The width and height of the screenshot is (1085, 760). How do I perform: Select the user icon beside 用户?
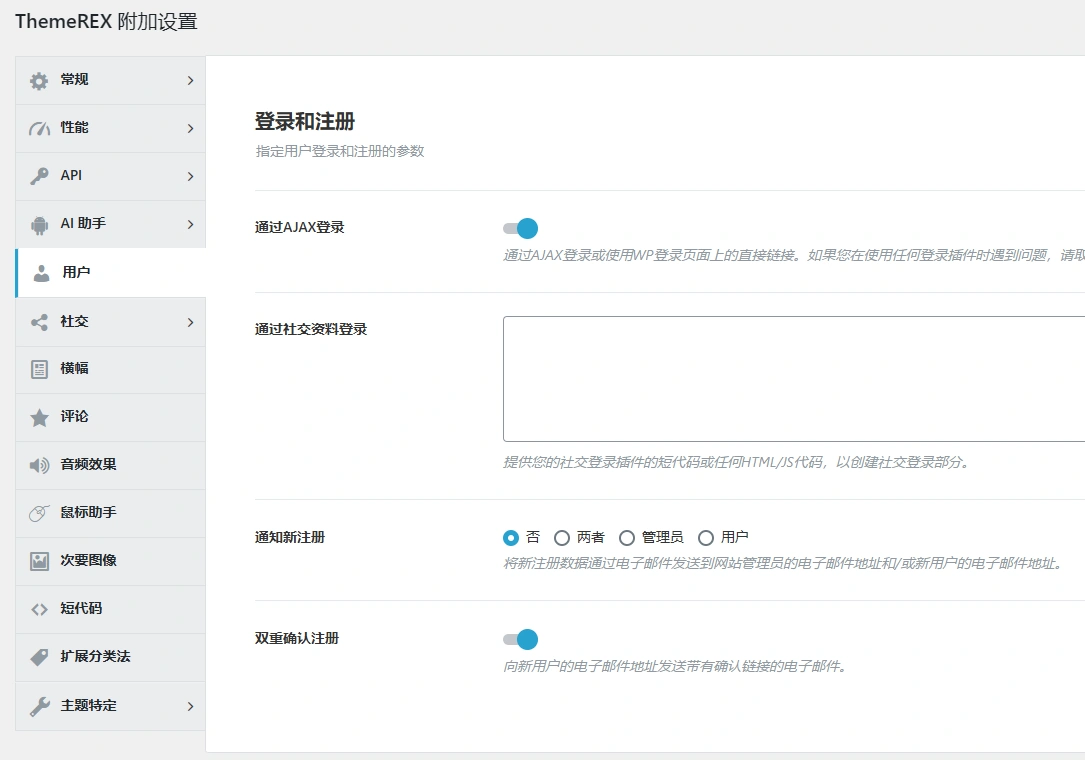(x=38, y=272)
